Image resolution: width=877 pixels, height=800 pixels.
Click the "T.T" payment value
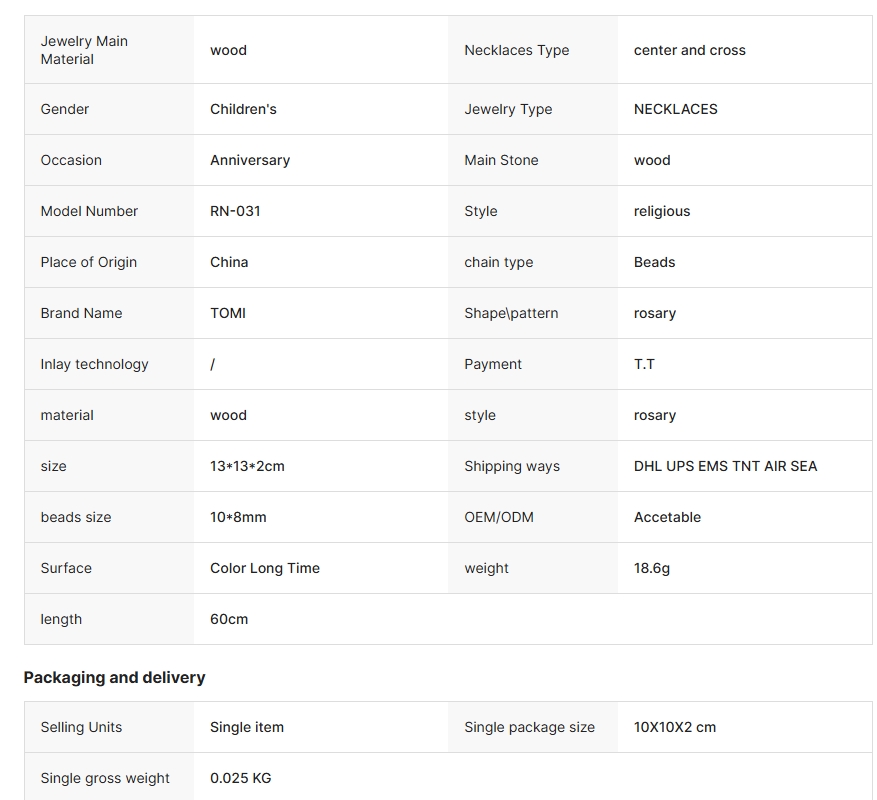coord(644,364)
